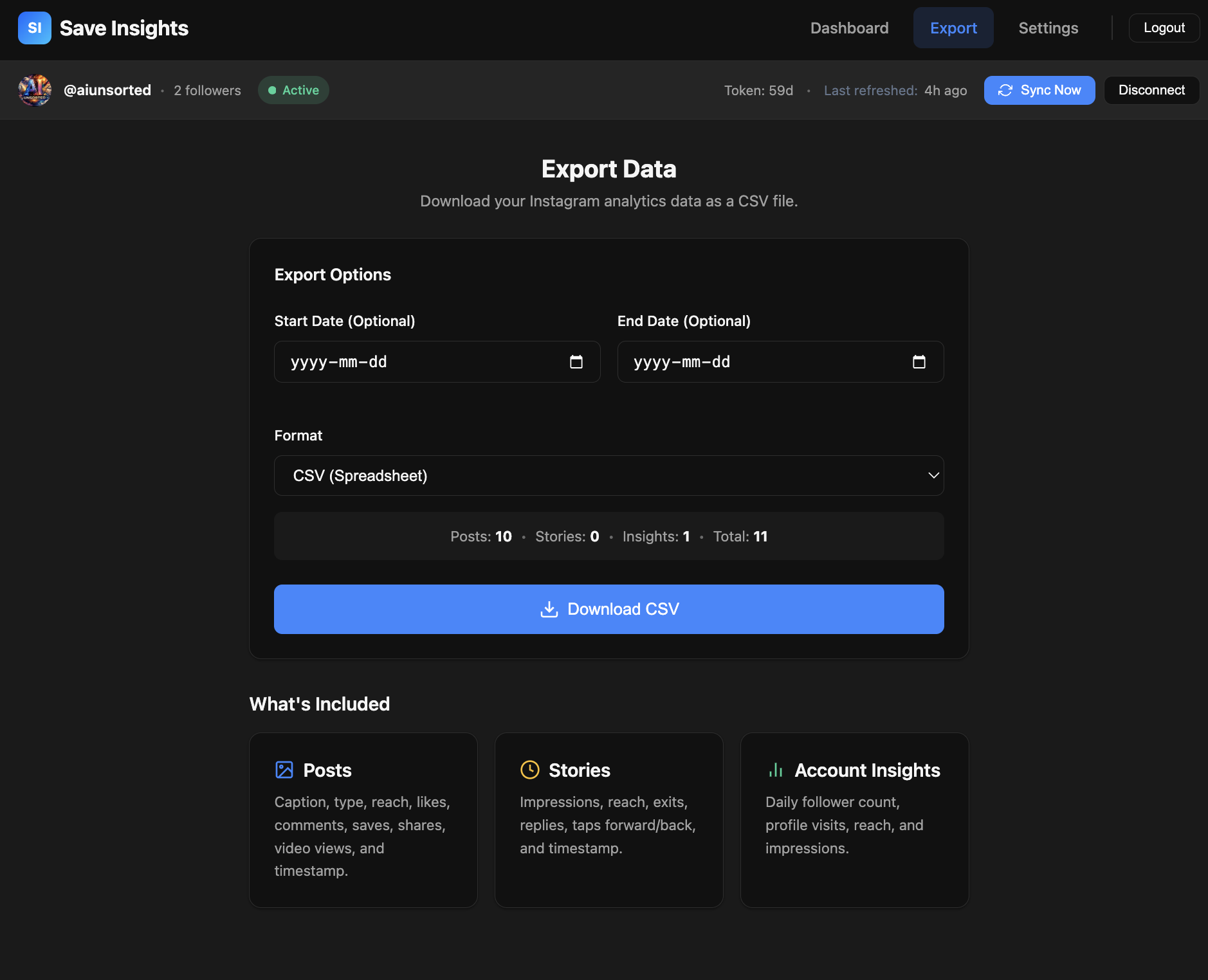Go to the Dashboard tab
This screenshot has width=1208, height=980.
click(849, 28)
